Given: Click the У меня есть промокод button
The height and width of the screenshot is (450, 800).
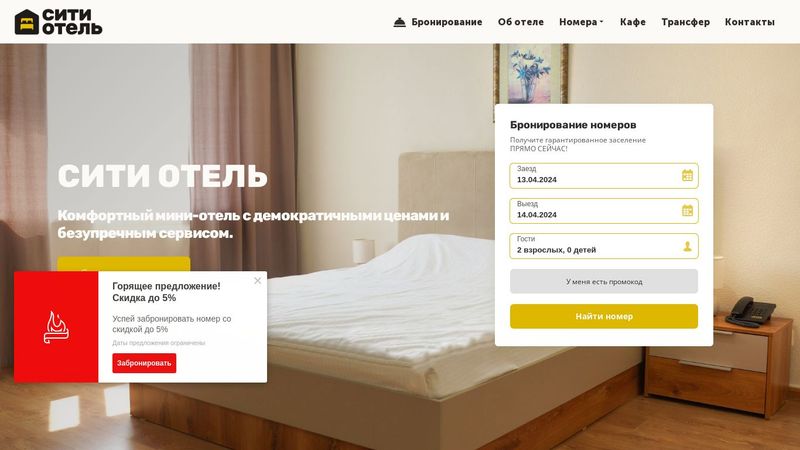Looking at the screenshot, I should click(604, 281).
